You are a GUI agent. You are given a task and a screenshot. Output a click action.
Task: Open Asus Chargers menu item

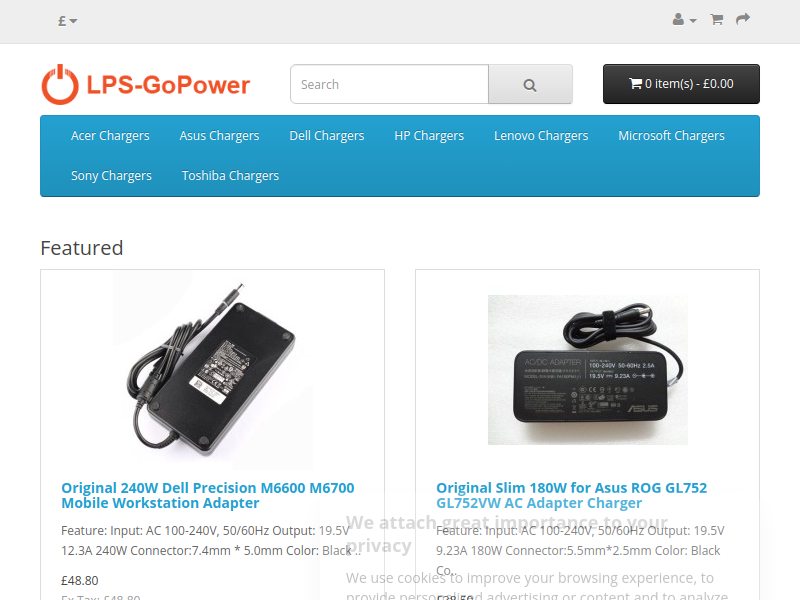[x=219, y=136]
